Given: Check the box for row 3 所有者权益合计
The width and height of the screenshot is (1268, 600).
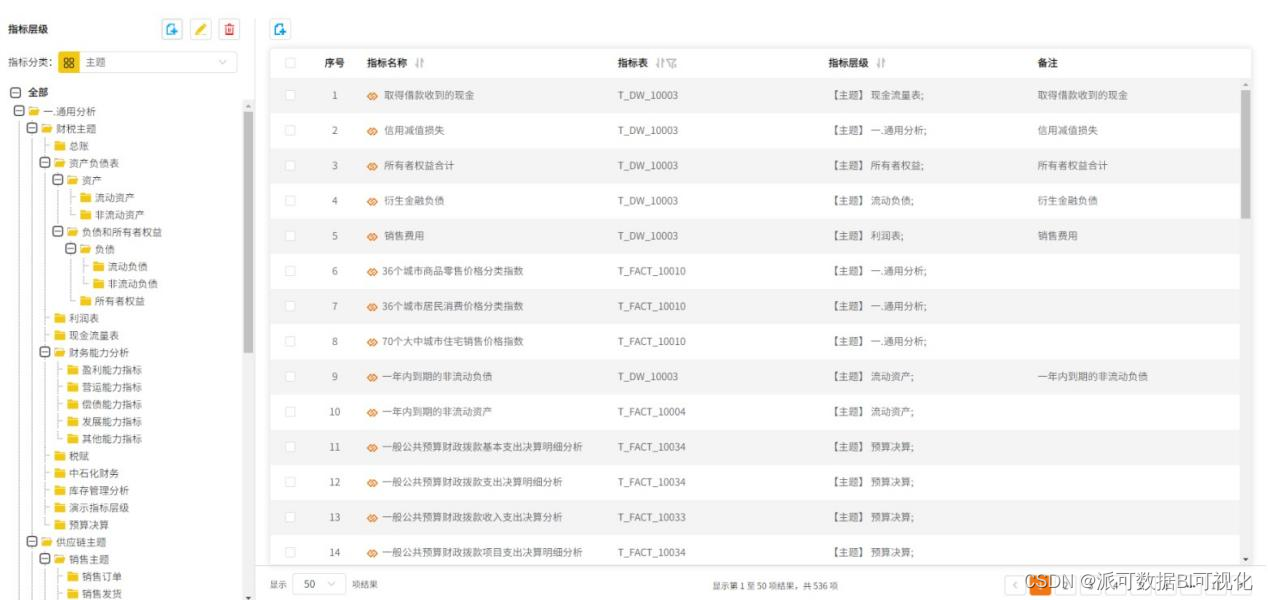Looking at the screenshot, I should click(290, 166).
